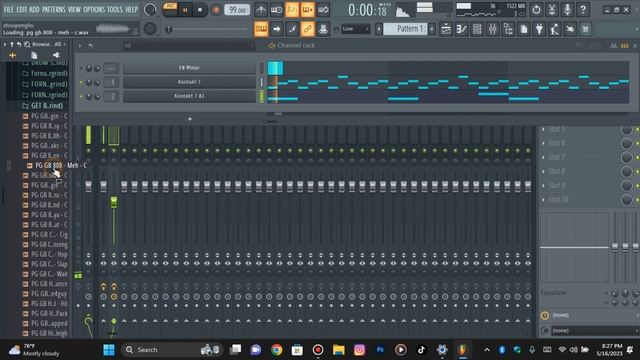Open Google Chrome from the taskbar

pyautogui.click(x=277, y=350)
